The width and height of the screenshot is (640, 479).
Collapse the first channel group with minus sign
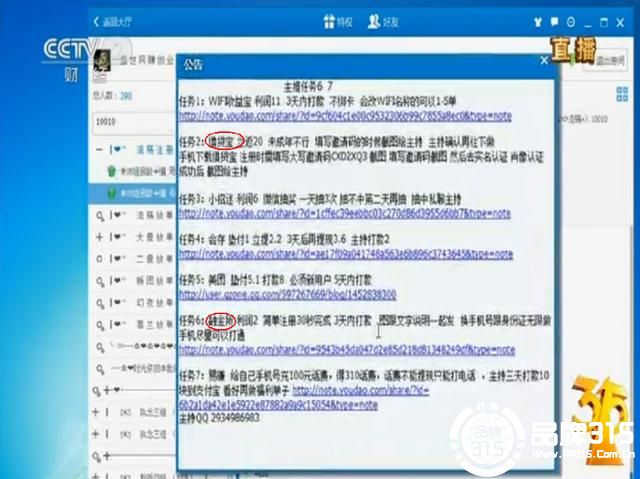click(99, 150)
